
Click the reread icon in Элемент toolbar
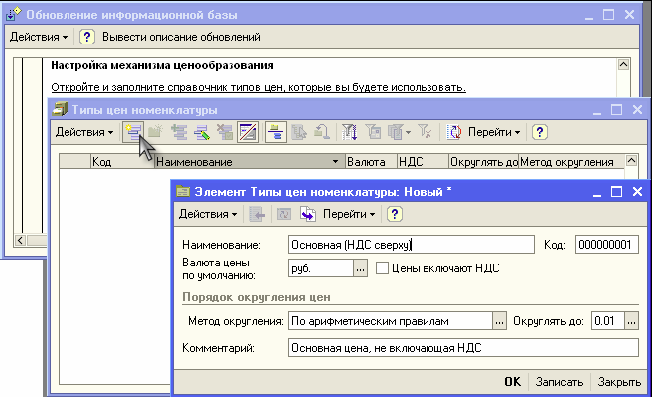[x=284, y=214]
